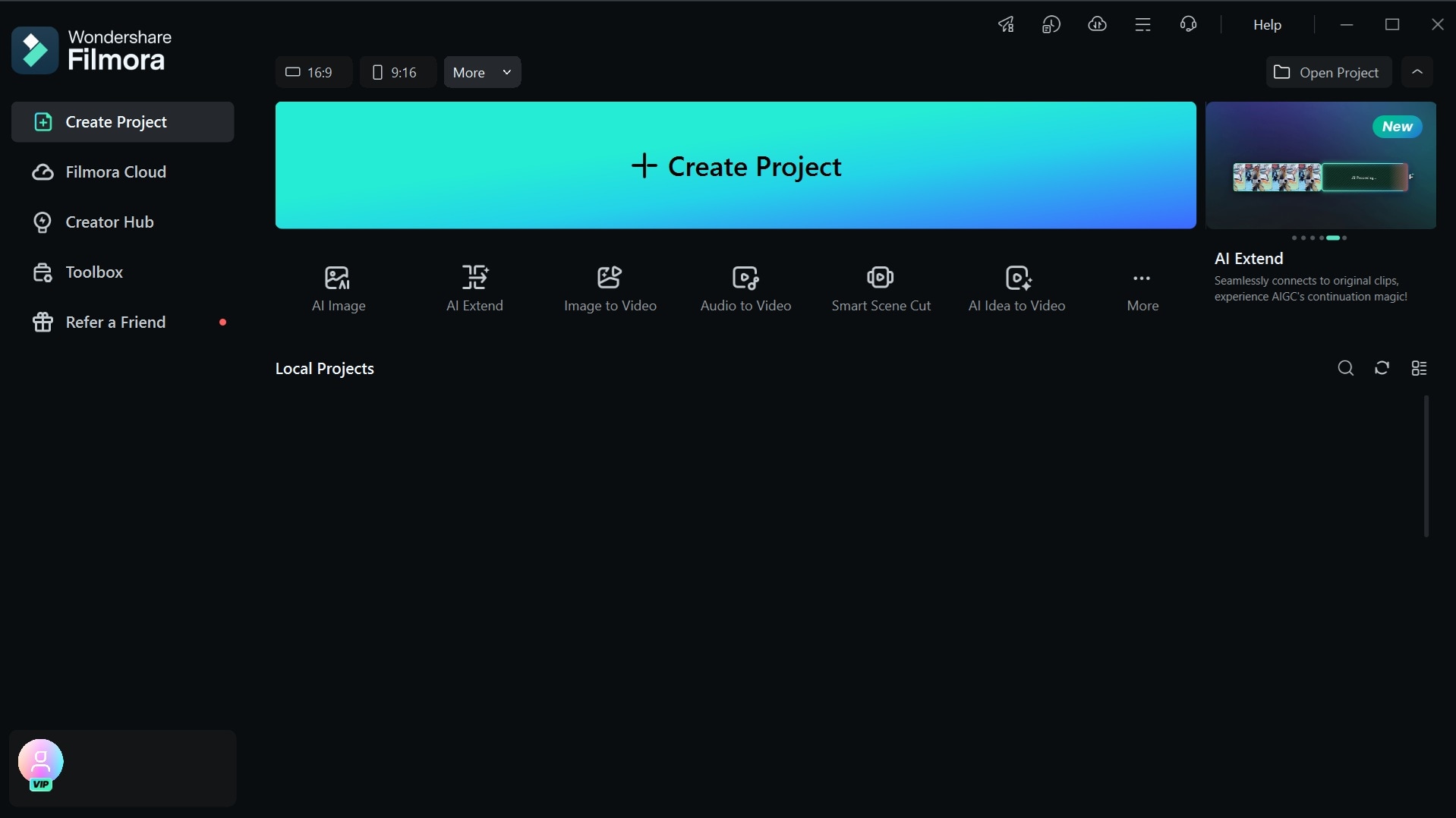1456x818 pixels.
Task: Open the headset support icon
Action: click(x=1188, y=24)
